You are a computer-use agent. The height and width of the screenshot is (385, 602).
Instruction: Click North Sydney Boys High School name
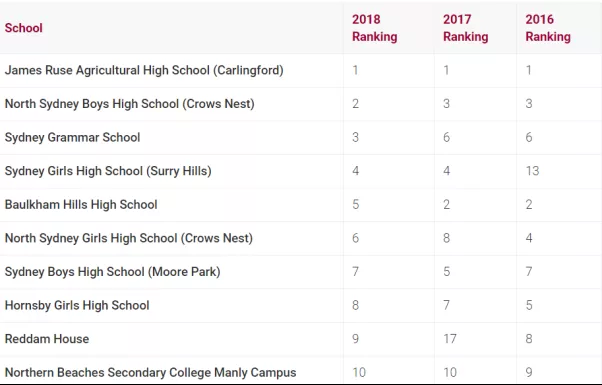[x=129, y=104]
